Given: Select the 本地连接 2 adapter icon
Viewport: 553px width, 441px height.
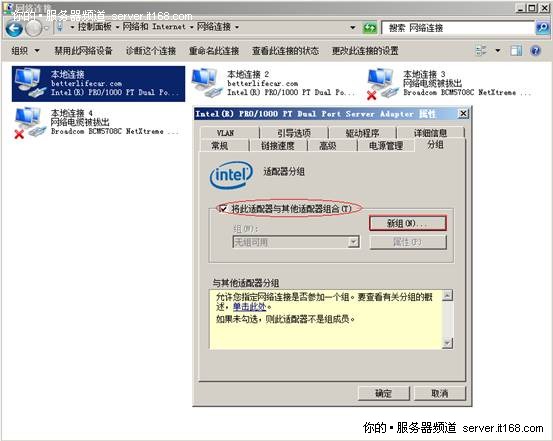Looking at the screenshot, I should (x=207, y=83).
